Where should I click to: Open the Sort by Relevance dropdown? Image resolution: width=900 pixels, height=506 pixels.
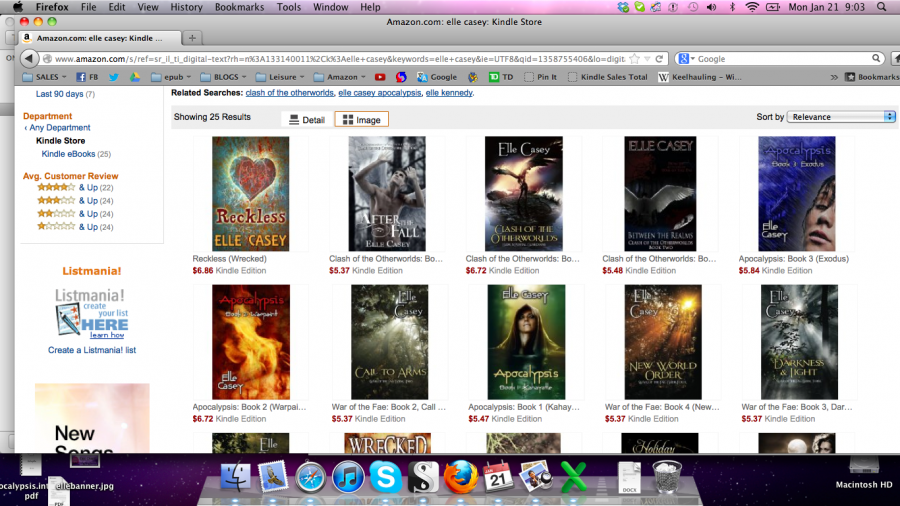click(841, 116)
